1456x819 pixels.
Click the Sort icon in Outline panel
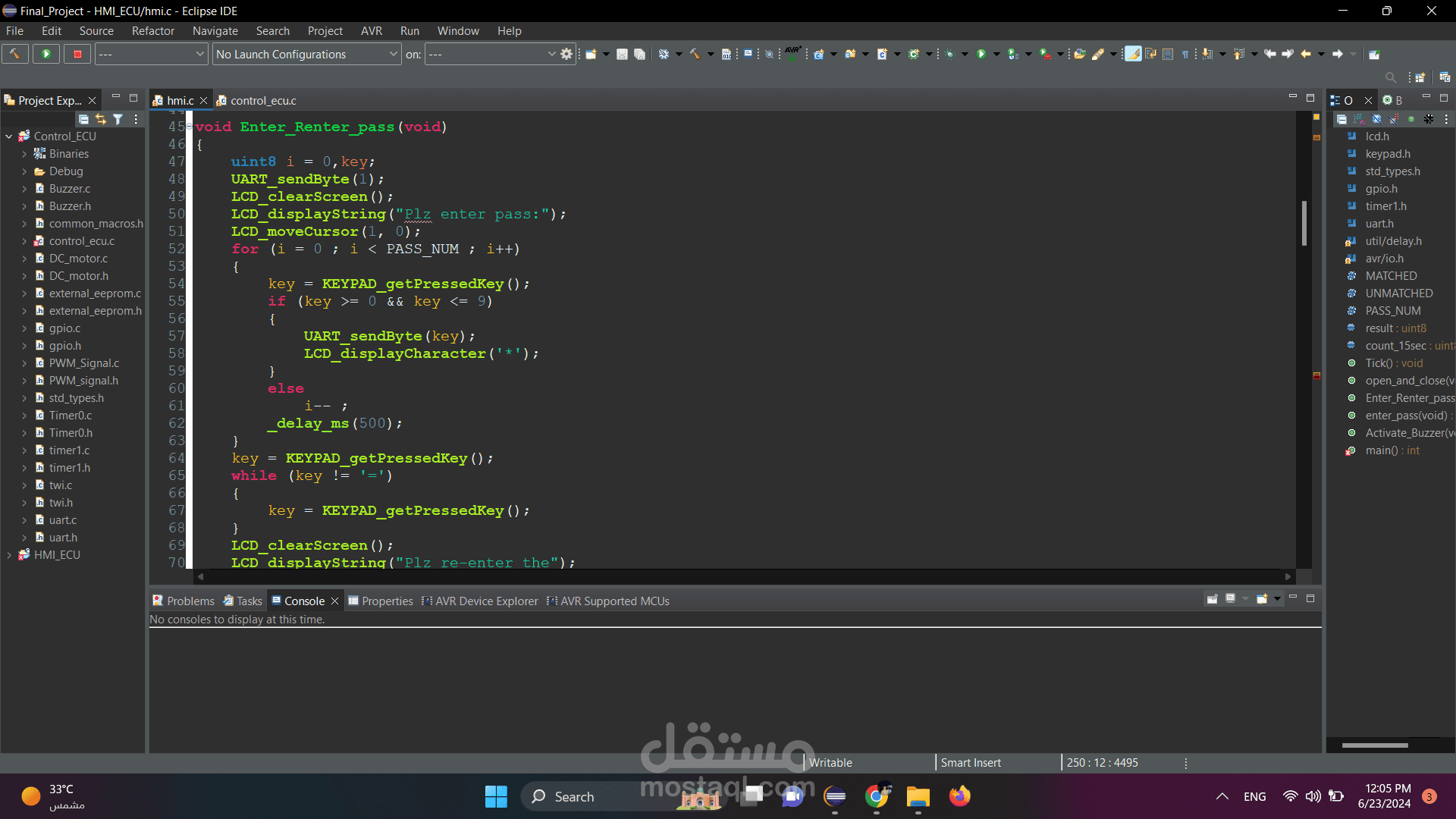[x=1359, y=119]
